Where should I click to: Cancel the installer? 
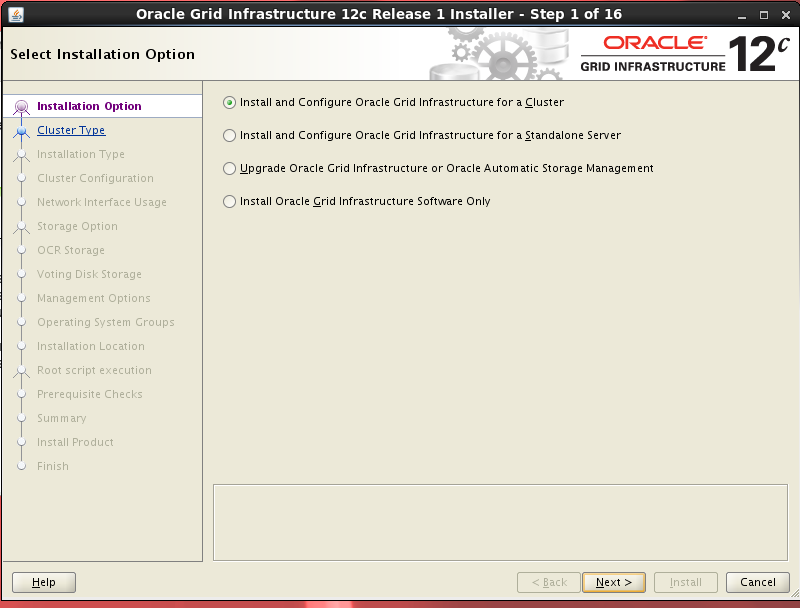[758, 582]
